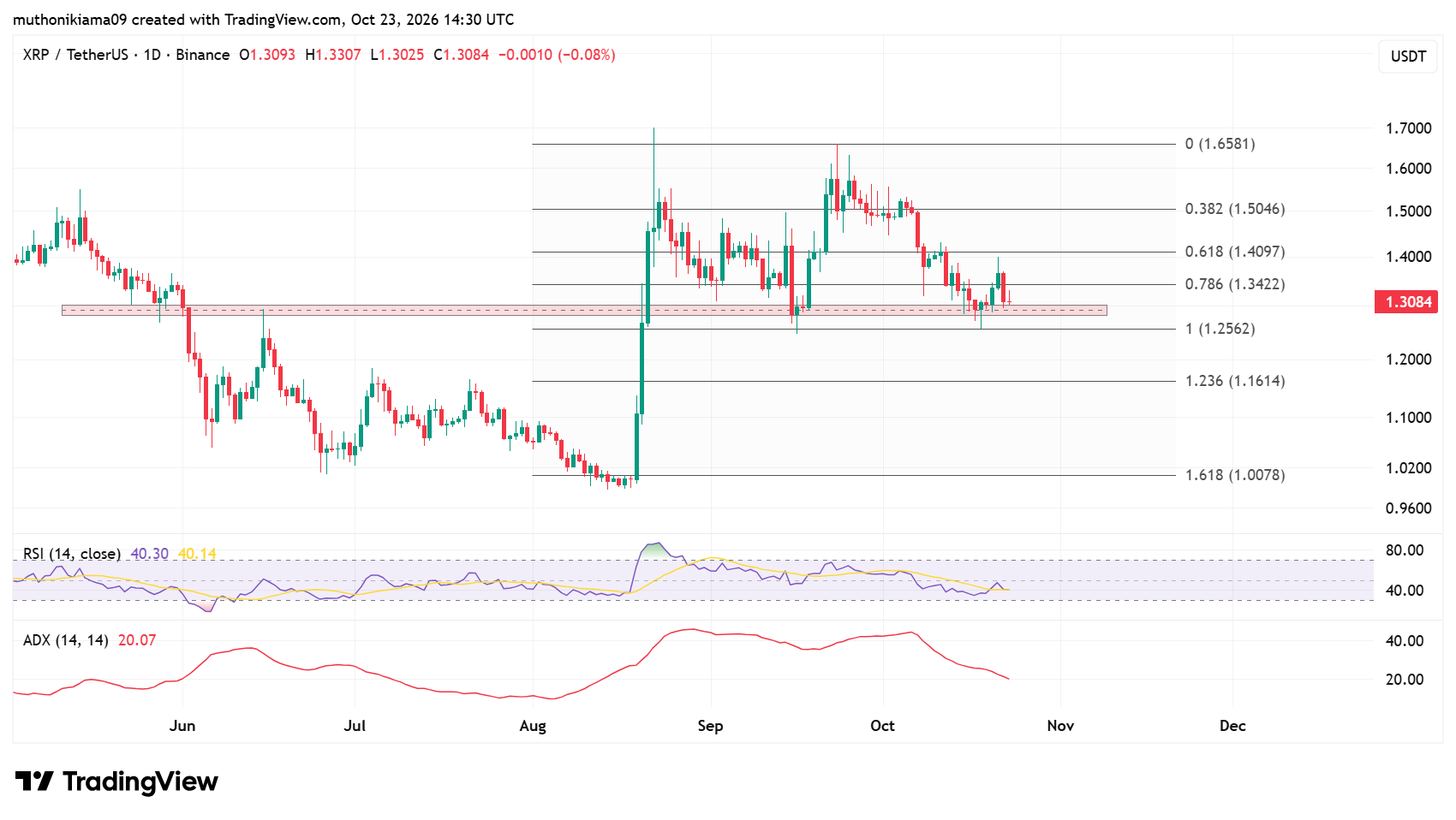Click the Aug date on time axis

[533, 726]
